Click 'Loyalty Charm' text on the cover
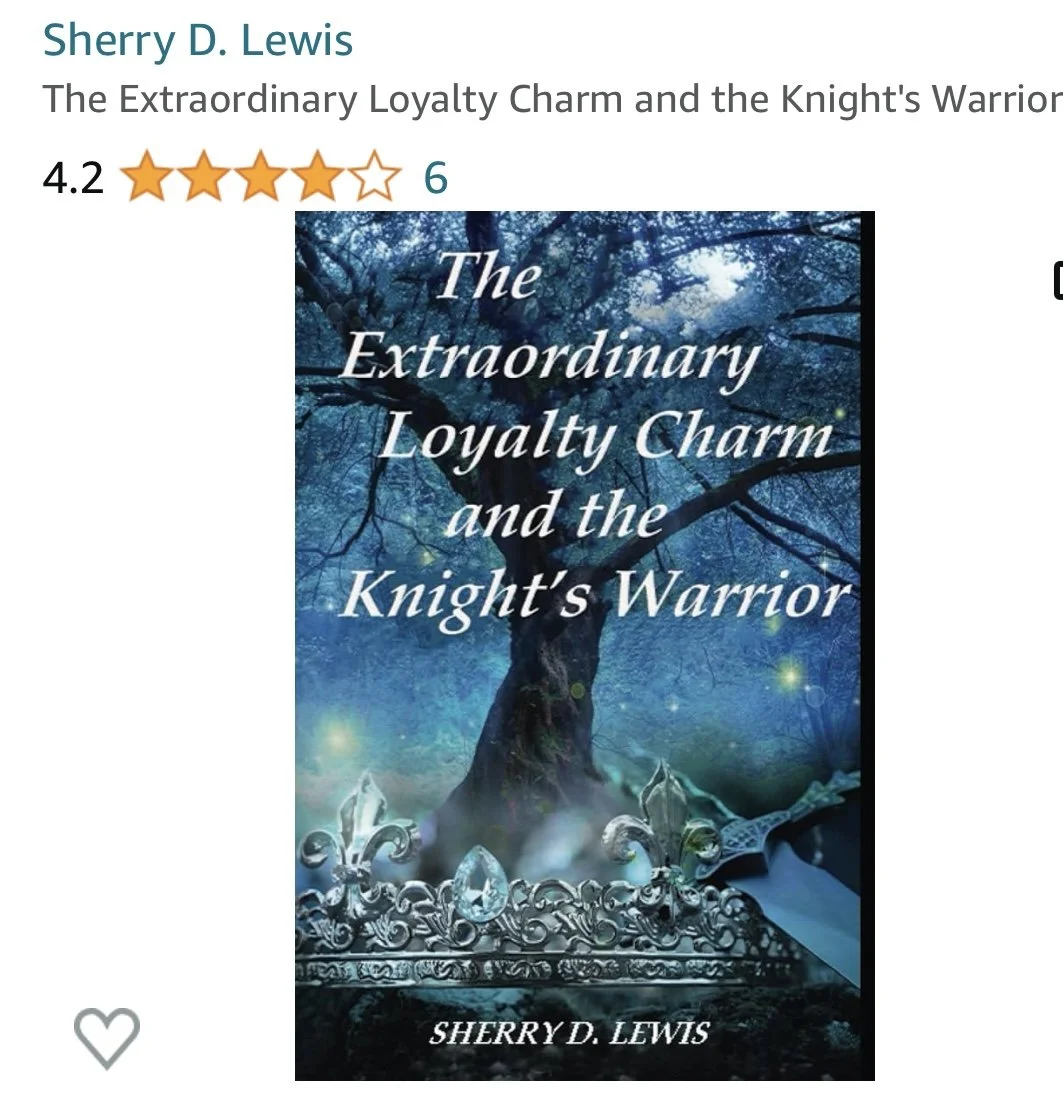 tap(605, 438)
